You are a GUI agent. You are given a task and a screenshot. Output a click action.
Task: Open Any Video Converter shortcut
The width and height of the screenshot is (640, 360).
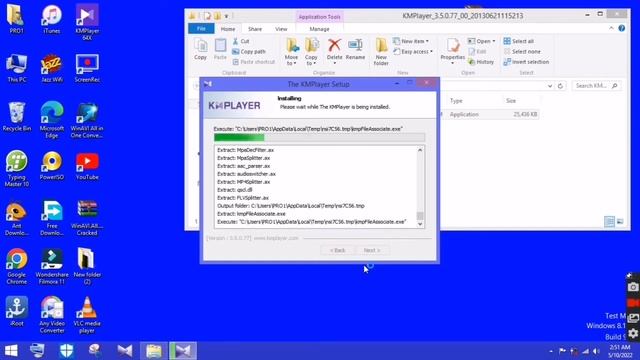pyautogui.click(x=51, y=315)
